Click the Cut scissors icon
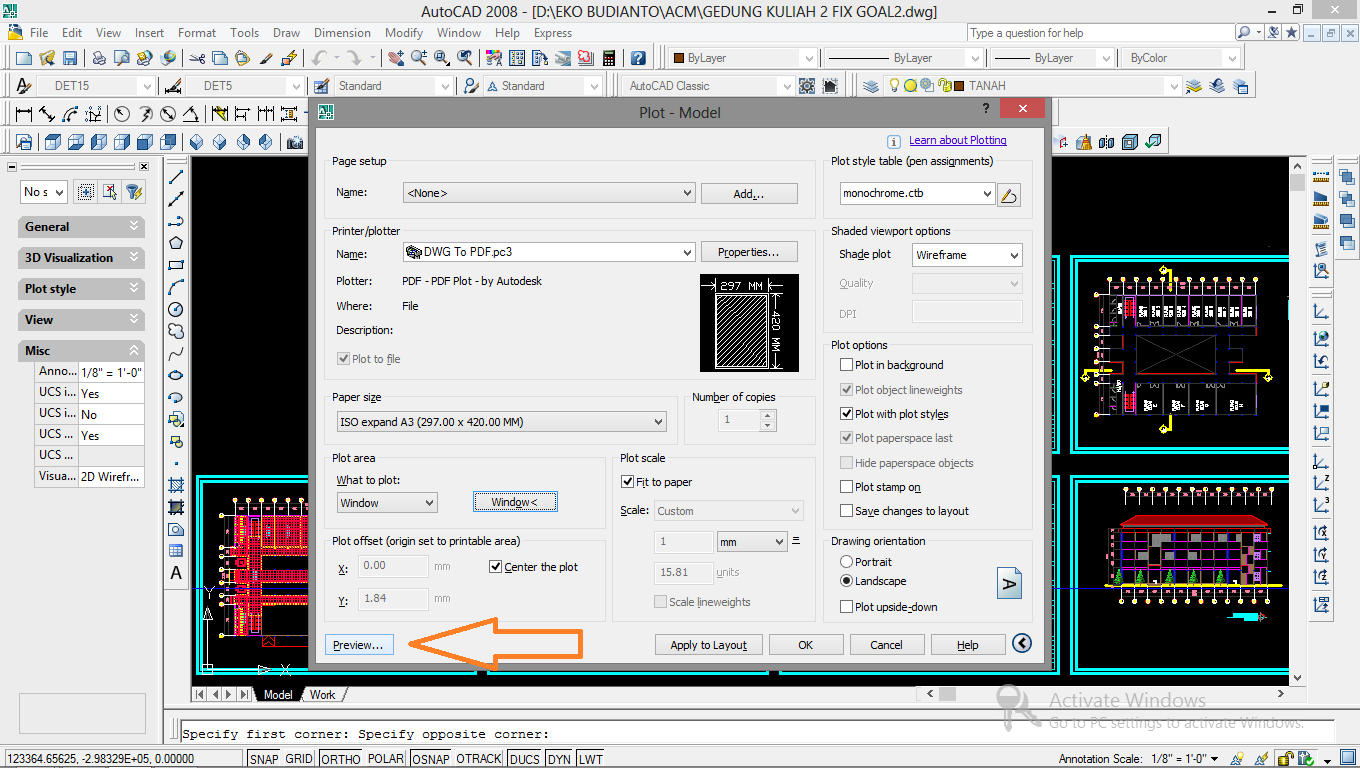1360x768 pixels. click(x=197, y=59)
